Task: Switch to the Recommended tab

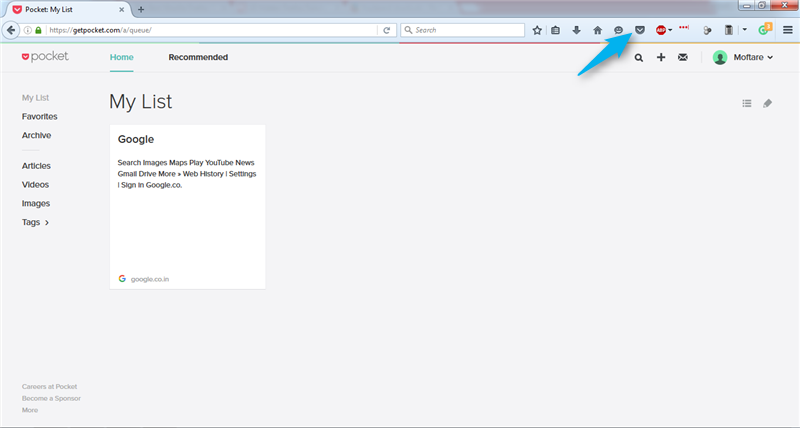Action: 198,57
